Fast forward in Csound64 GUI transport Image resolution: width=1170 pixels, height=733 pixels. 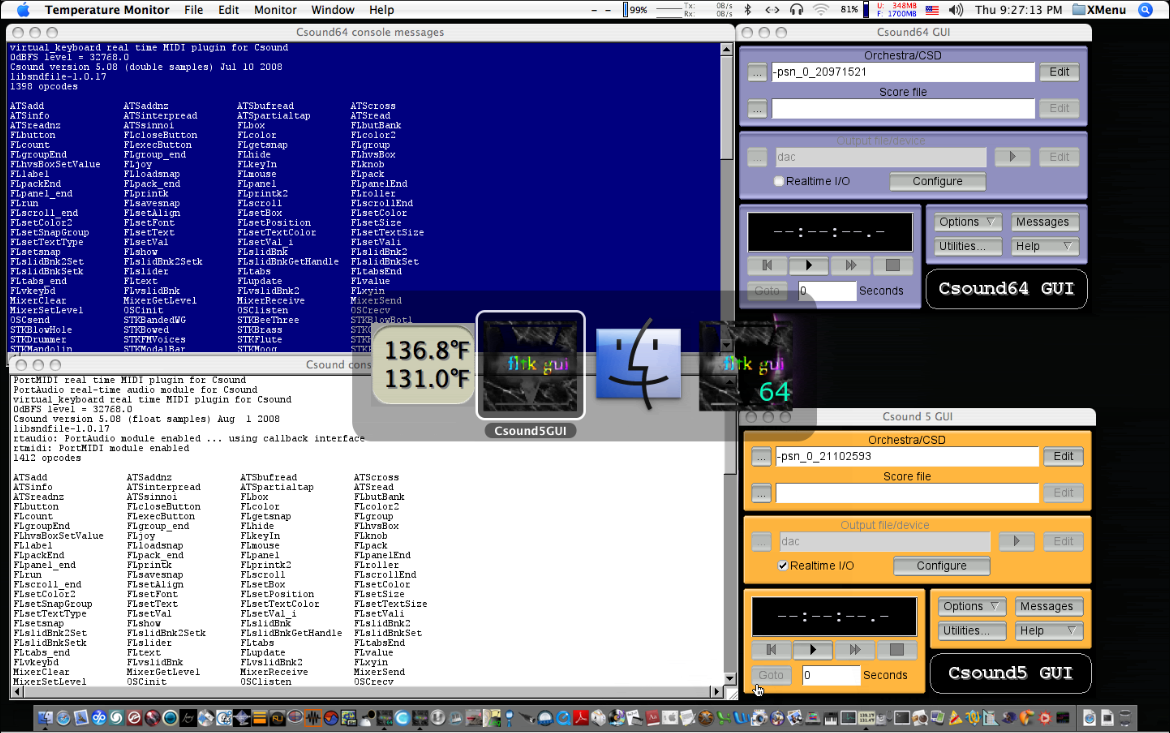[x=851, y=265]
